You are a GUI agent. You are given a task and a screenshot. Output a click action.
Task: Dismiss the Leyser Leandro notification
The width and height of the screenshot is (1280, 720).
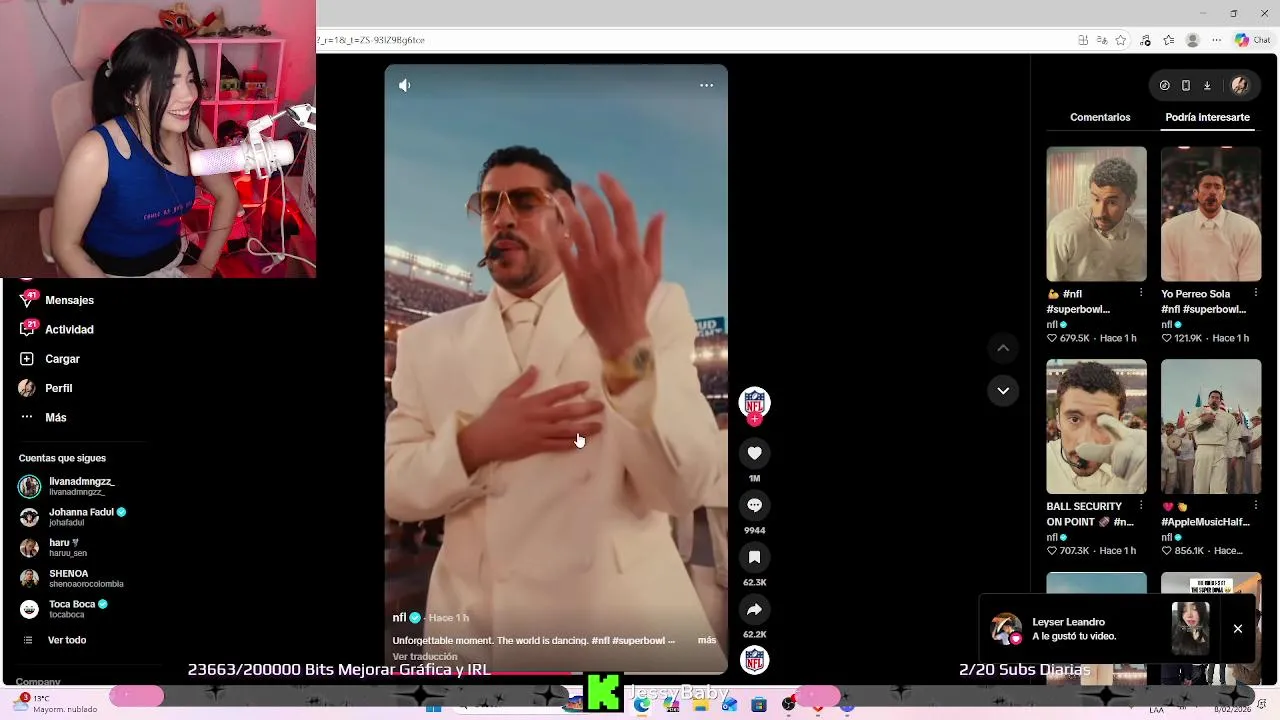(x=1238, y=629)
